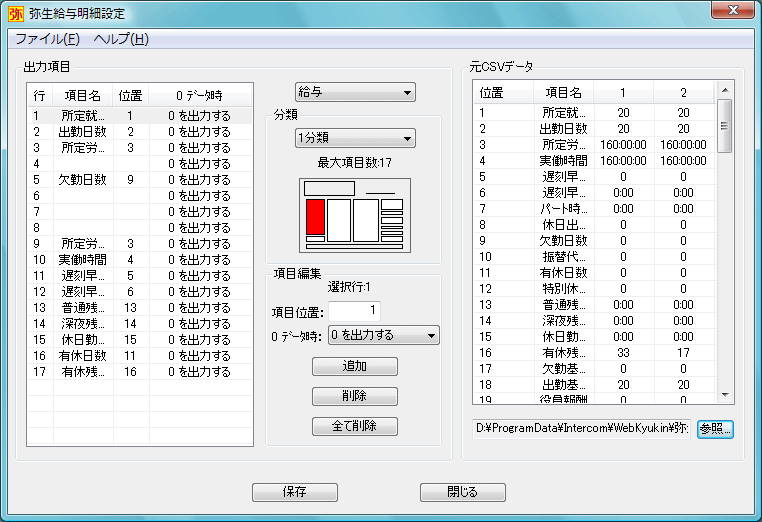Select output row 1 所定就…

point(140,116)
